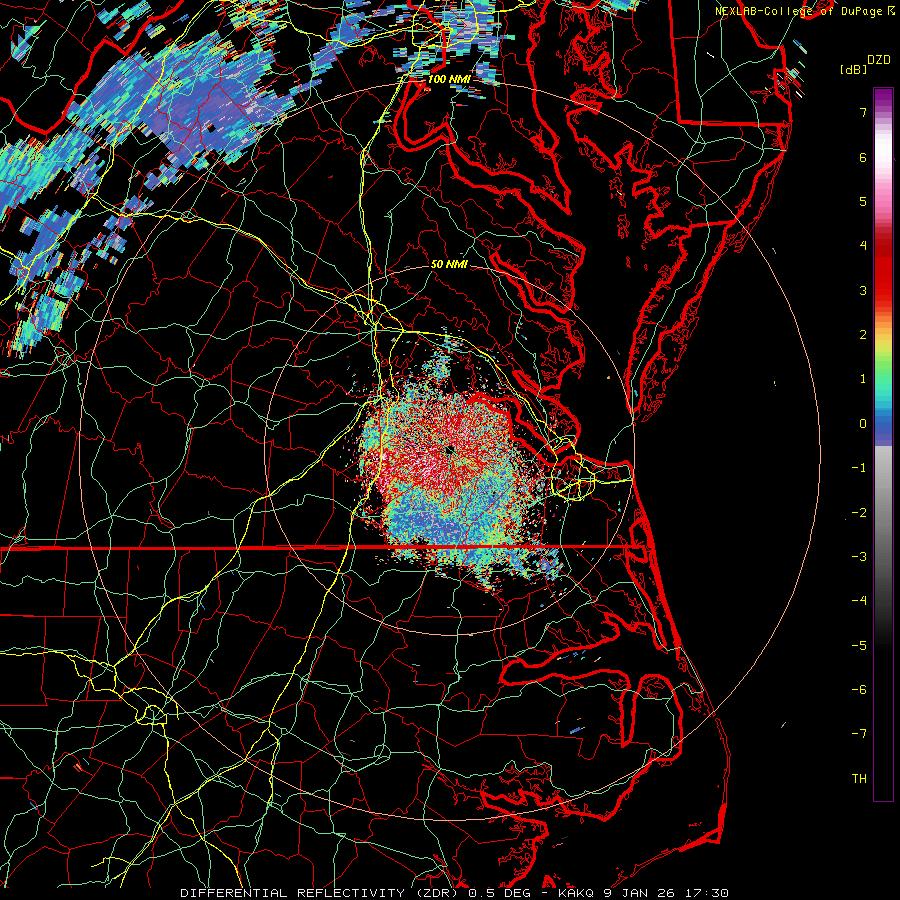Select the 50 NMI range ring label

(x=449, y=264)
